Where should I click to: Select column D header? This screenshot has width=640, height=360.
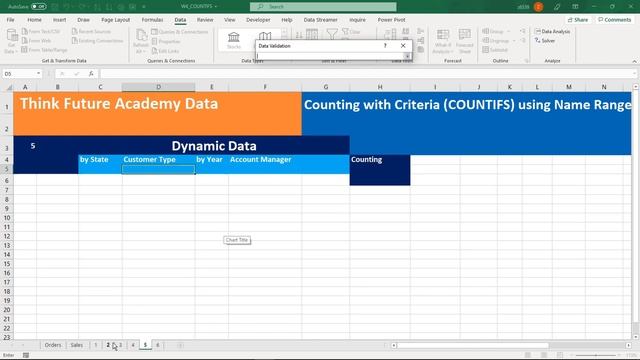[158, 87]
